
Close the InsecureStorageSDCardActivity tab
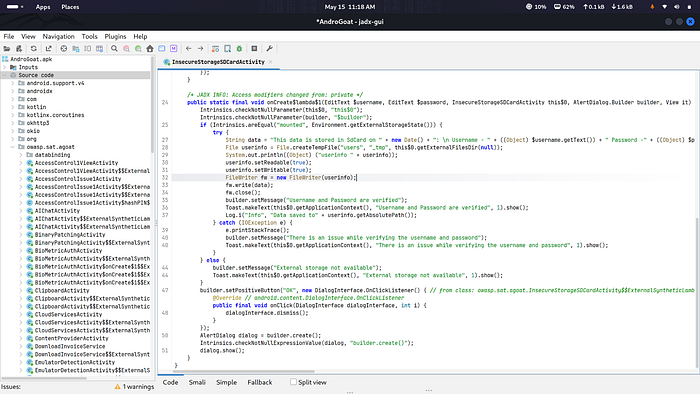point(271,62)
